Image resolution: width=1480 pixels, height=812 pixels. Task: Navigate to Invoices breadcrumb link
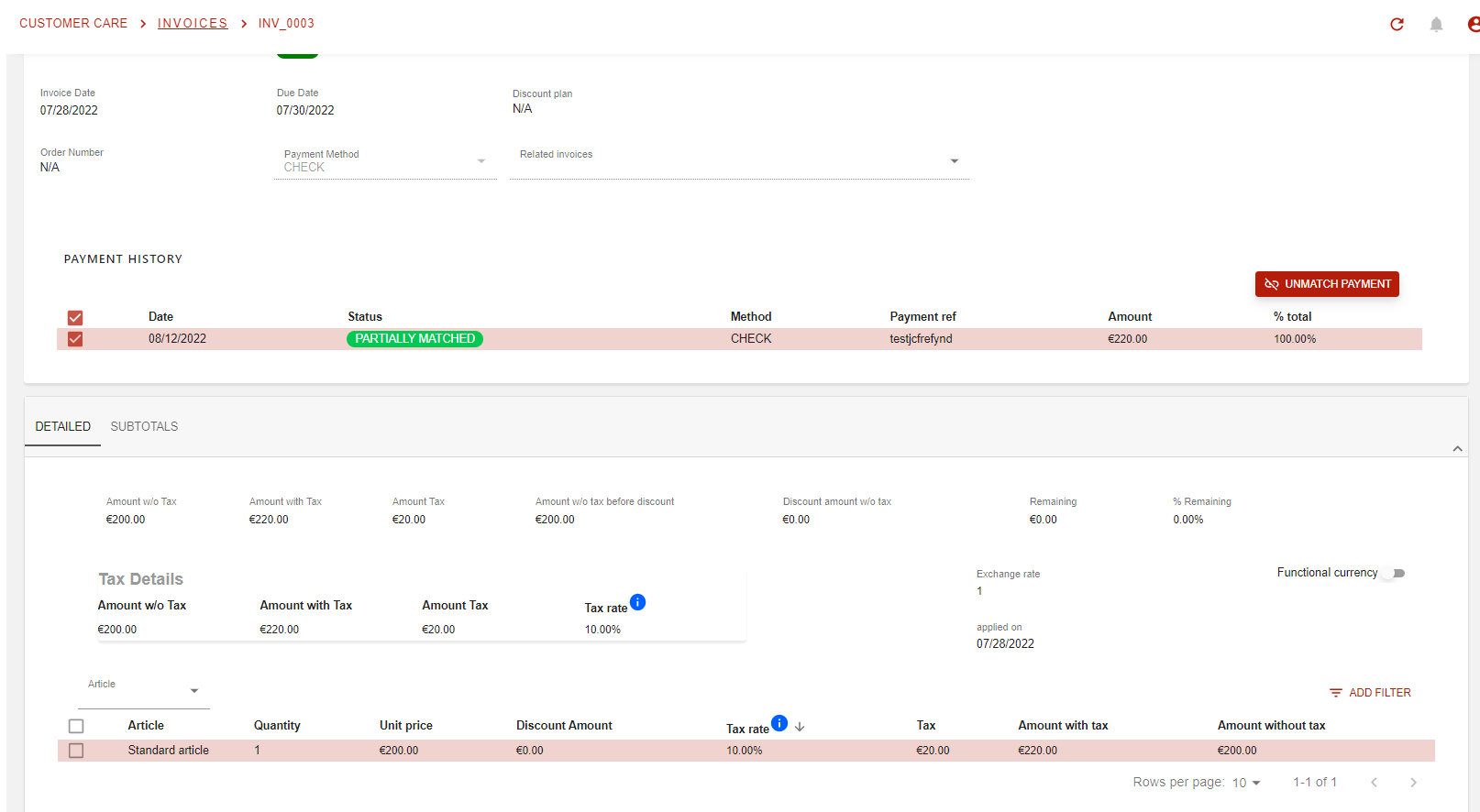[x=193, y=24]
